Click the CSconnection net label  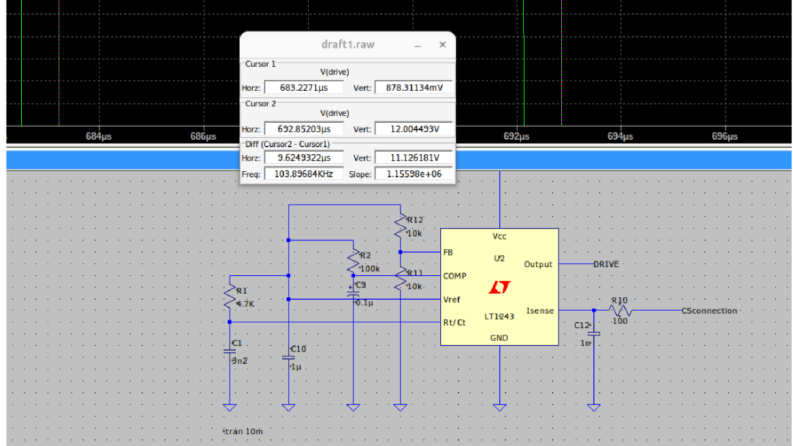pyautogui.click(x=709, y=310)
